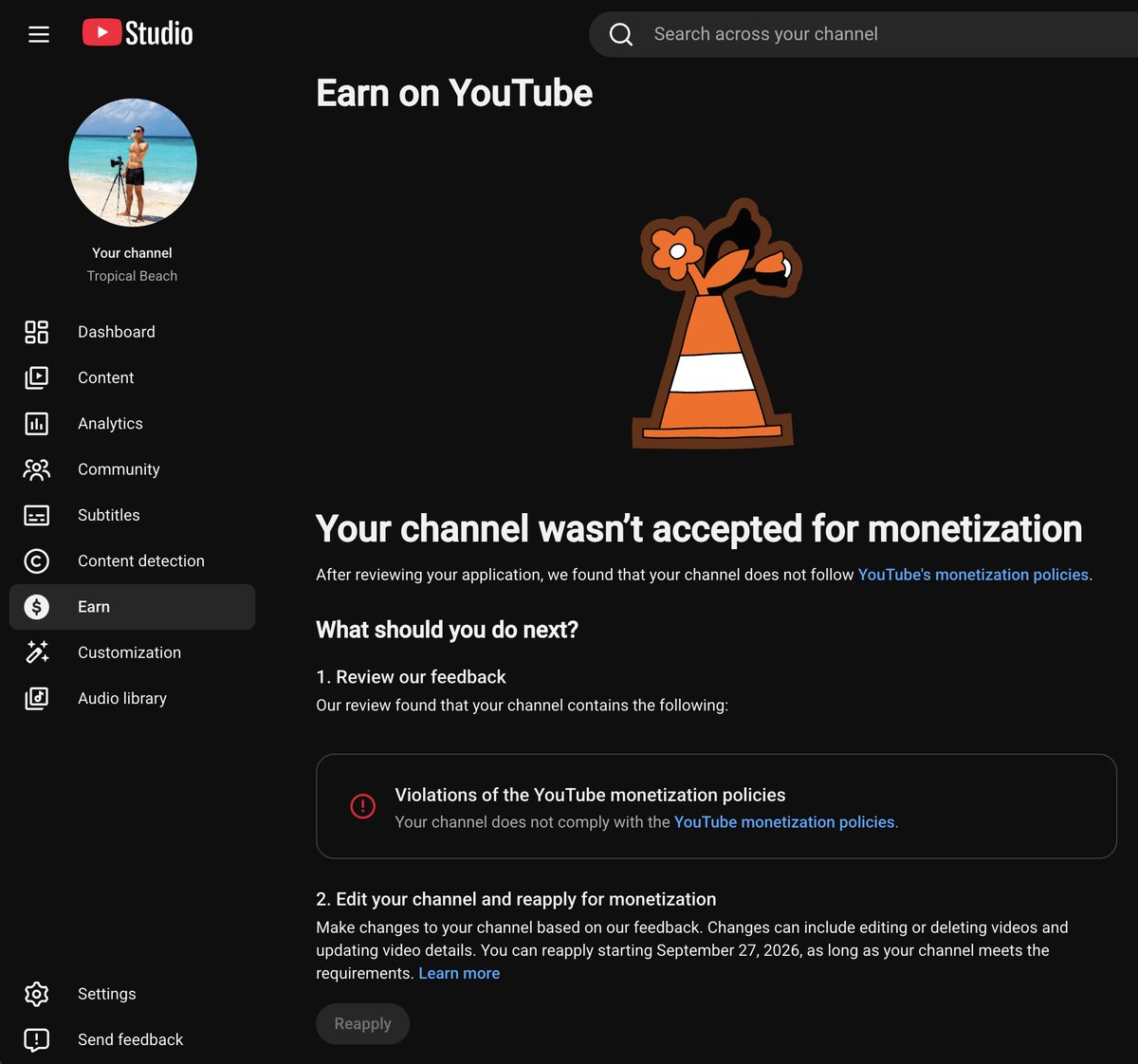Image resolution: width=1138 pixels, height=1064 pixels.
Task: Open 'YouTube monetization policies' link in violations box
Action: pos(784,822)
